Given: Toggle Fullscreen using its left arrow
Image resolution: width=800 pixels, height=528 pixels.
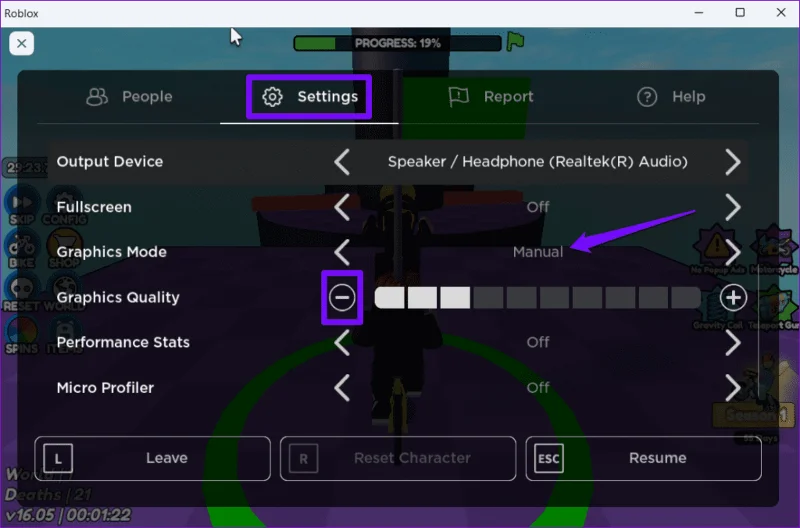Looking at the screenshot, I should [x=342, y=207].
